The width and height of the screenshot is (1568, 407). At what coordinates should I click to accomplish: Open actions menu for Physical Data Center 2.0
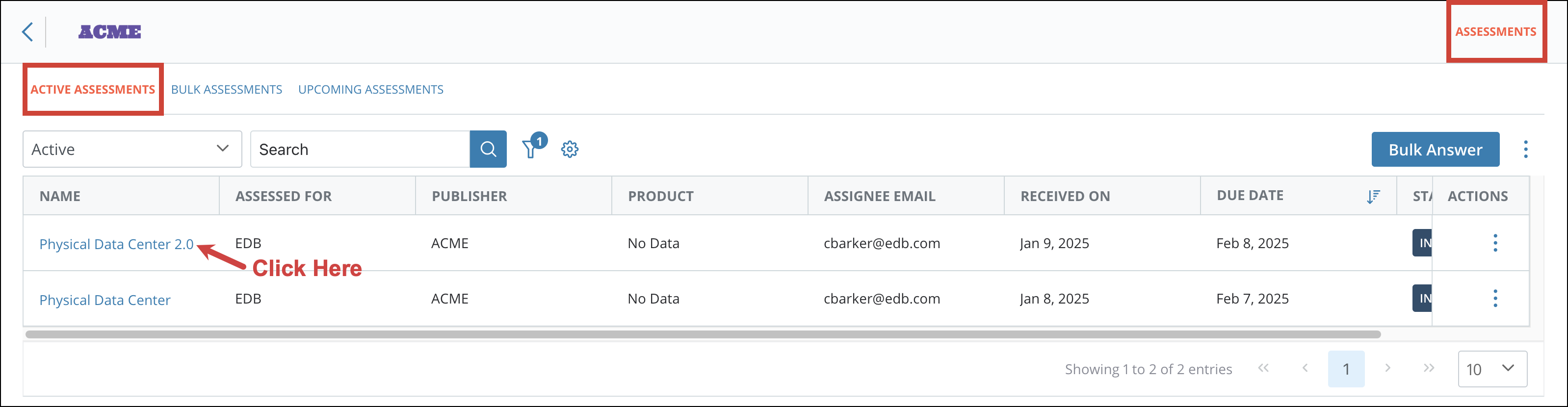click(x=1495, y=243)
